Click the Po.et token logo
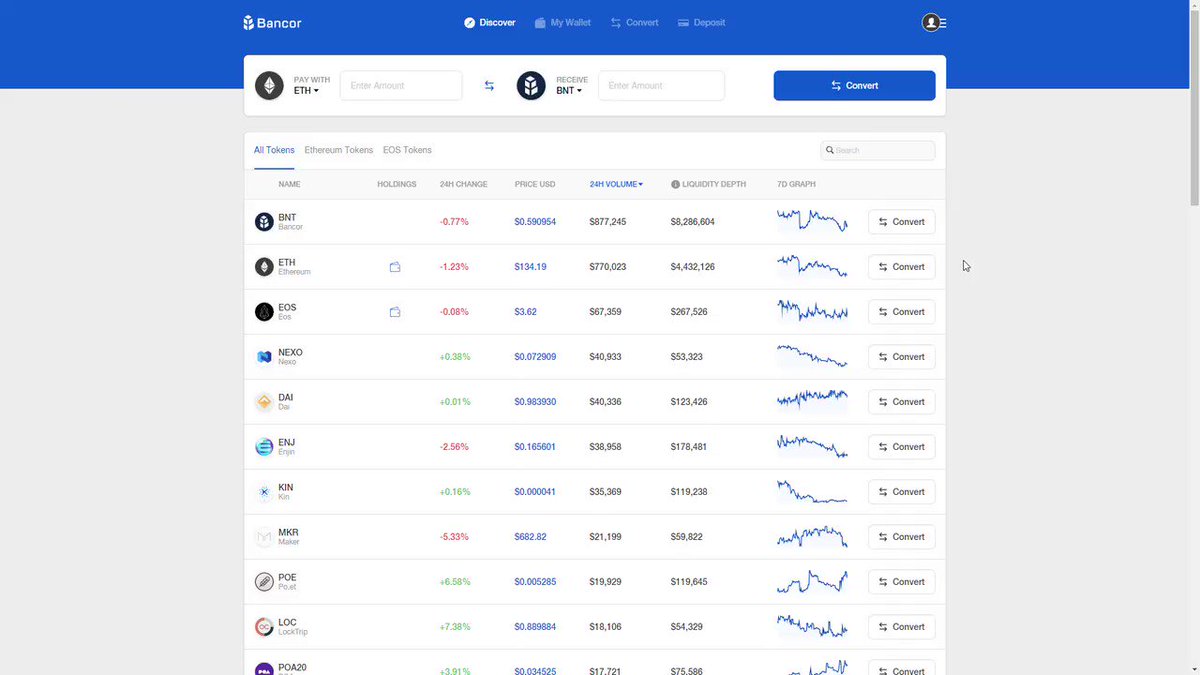Screen dimensions: 1200x675 pyautogui.click(x=264, y=582)
